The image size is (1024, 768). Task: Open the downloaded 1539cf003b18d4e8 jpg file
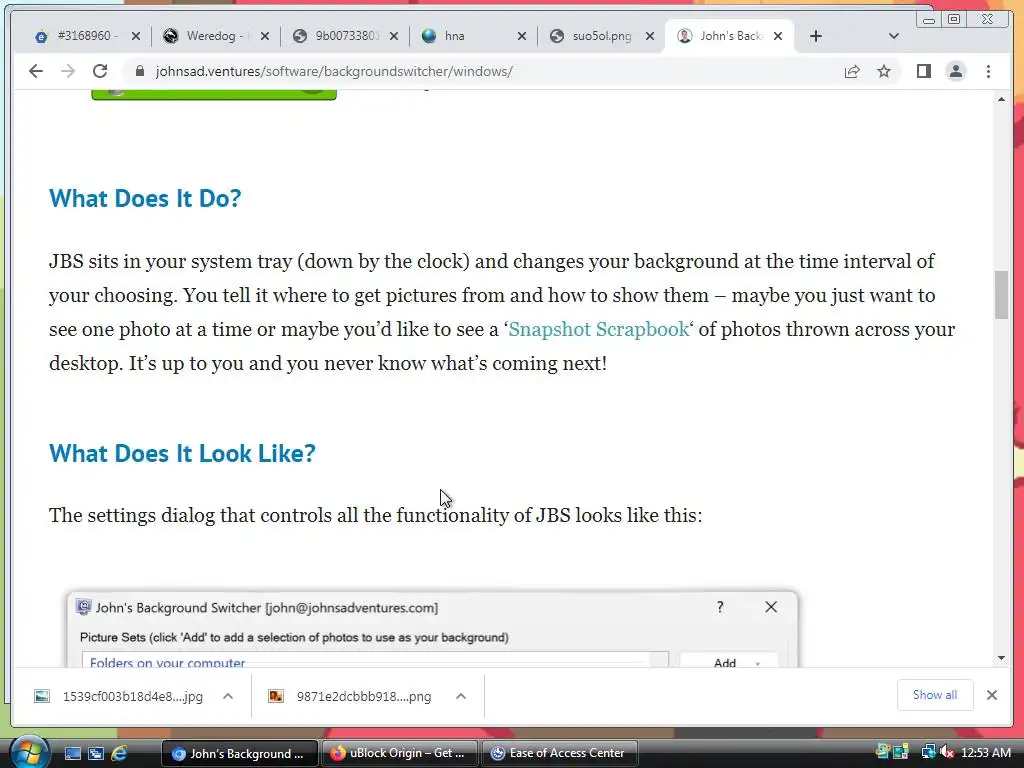120,696
